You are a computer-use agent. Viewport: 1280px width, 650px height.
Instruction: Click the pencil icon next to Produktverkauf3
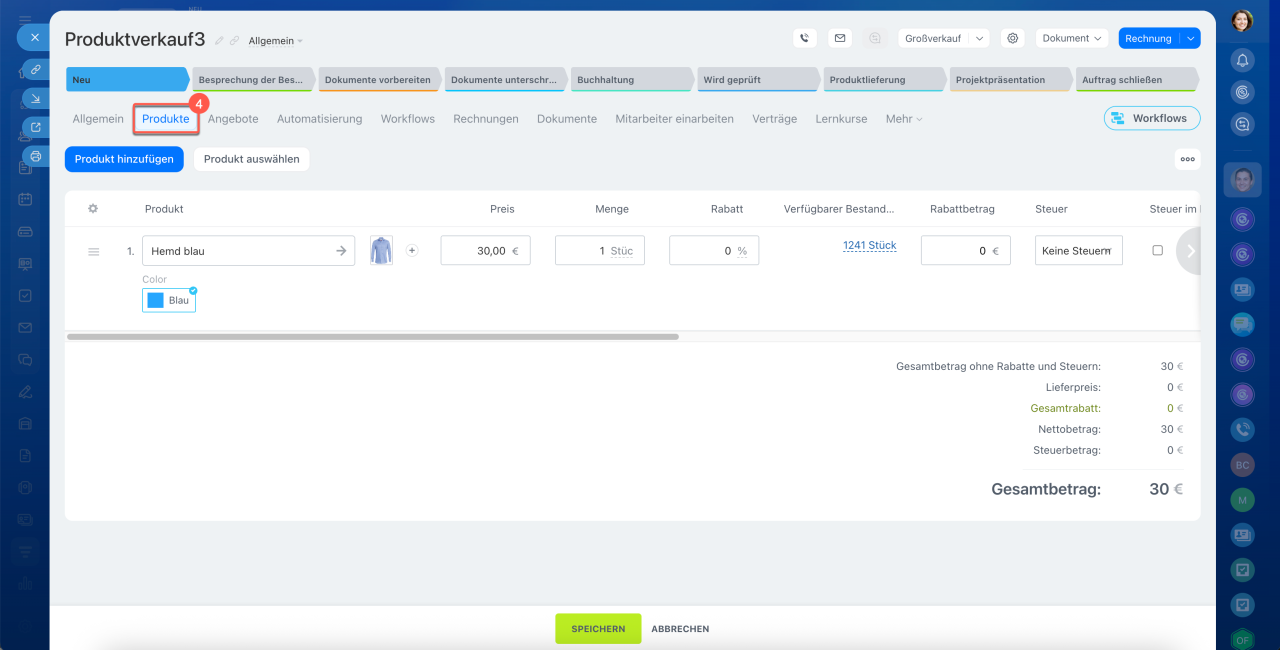pyautogui.click(x=219, y=41)
